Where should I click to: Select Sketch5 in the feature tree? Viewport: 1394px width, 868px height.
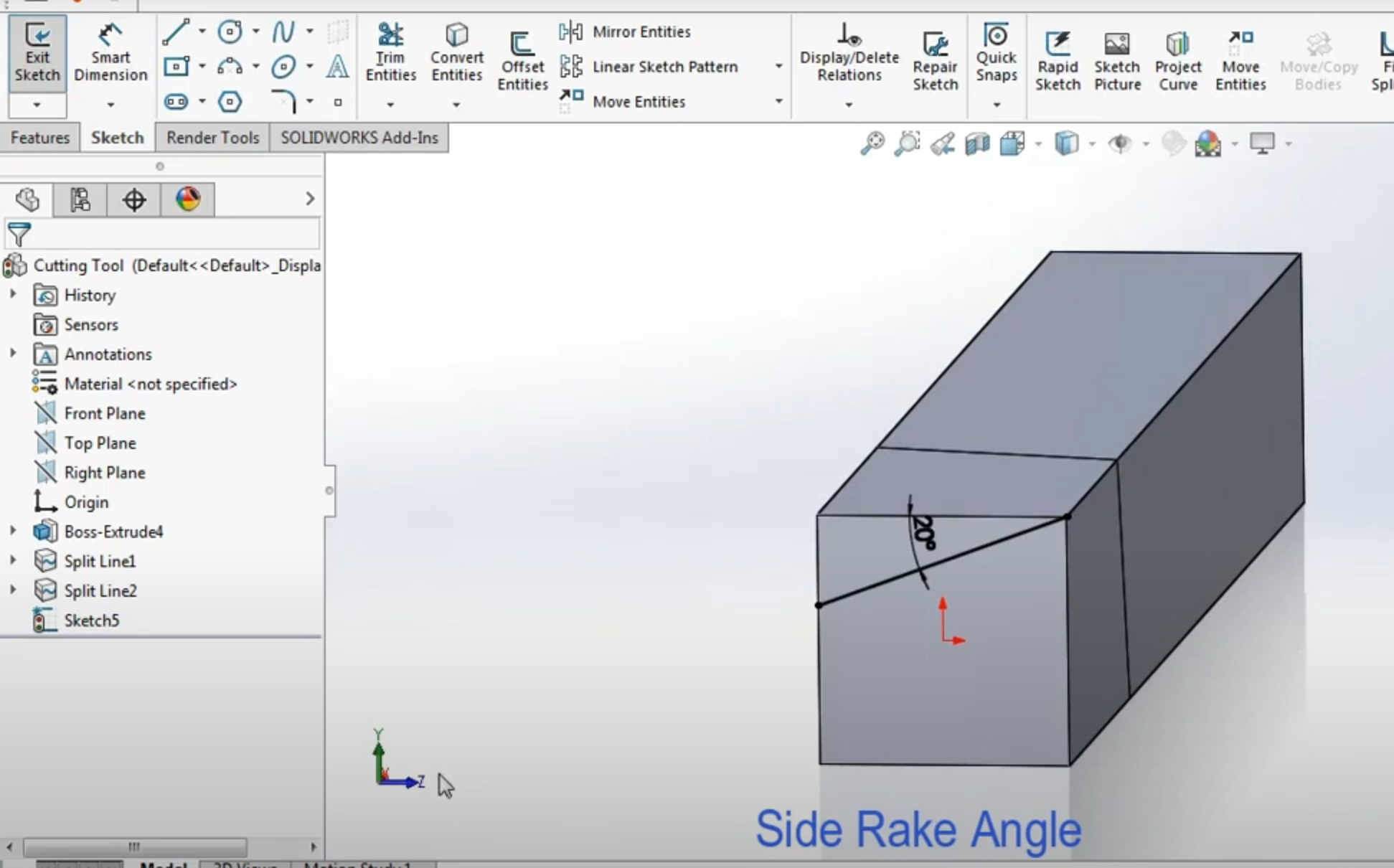tap(91, 621)
